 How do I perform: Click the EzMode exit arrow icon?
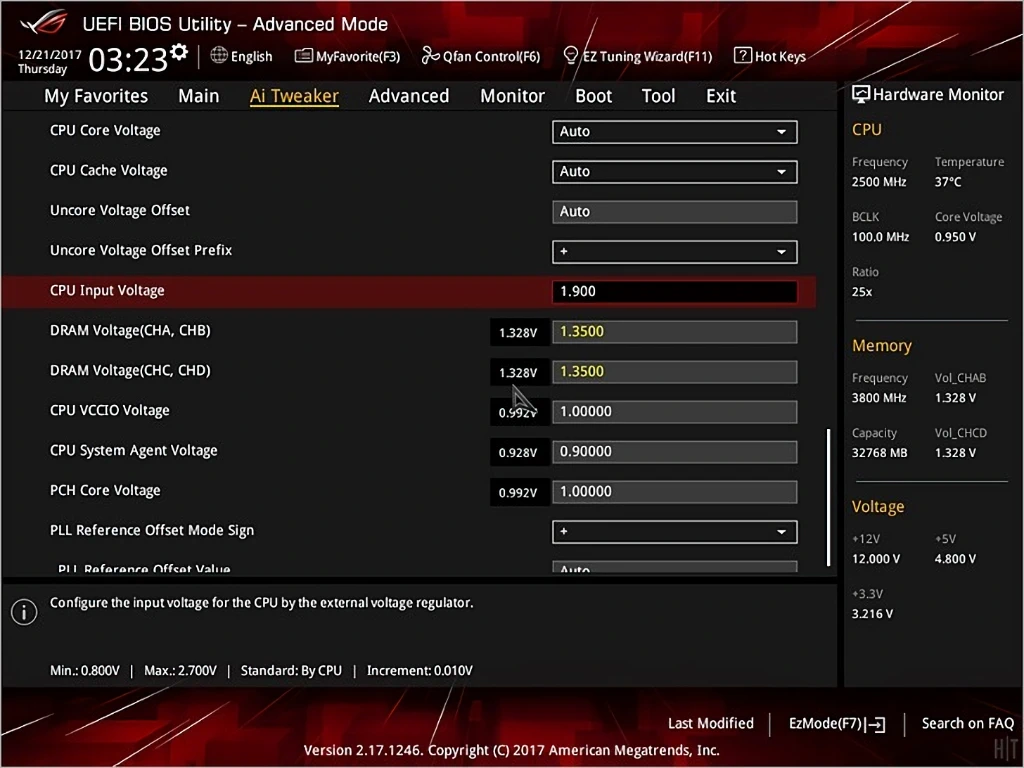click(x=876, y=724)
